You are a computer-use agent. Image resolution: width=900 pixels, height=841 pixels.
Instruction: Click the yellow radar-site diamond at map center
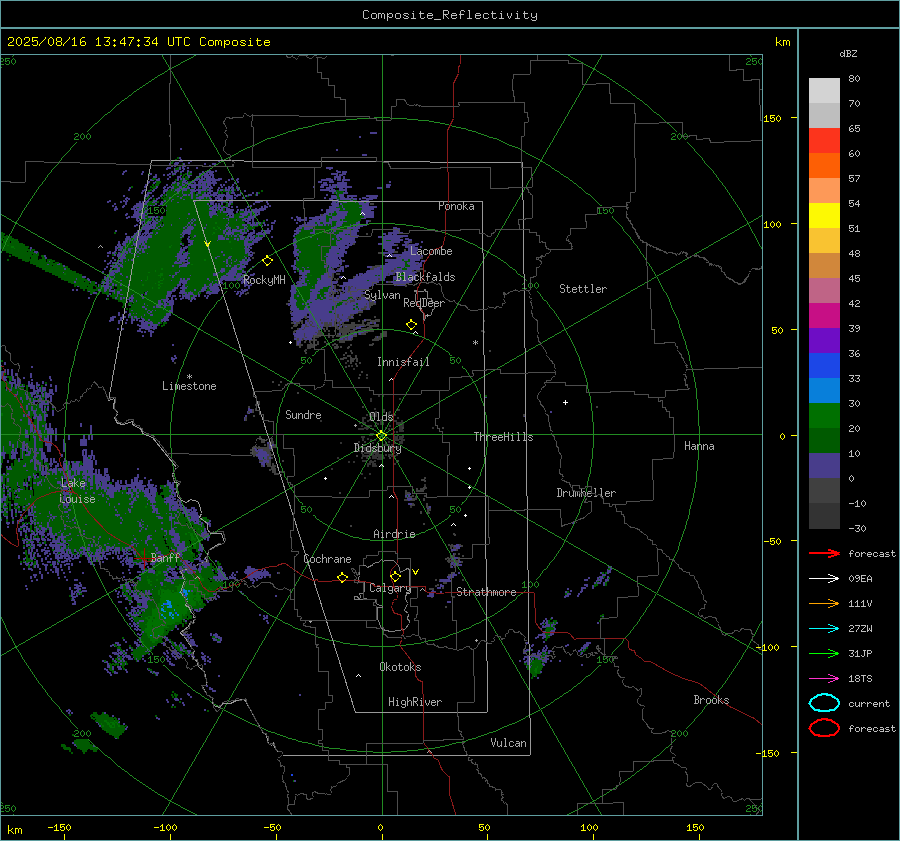[x=381, y=435]
